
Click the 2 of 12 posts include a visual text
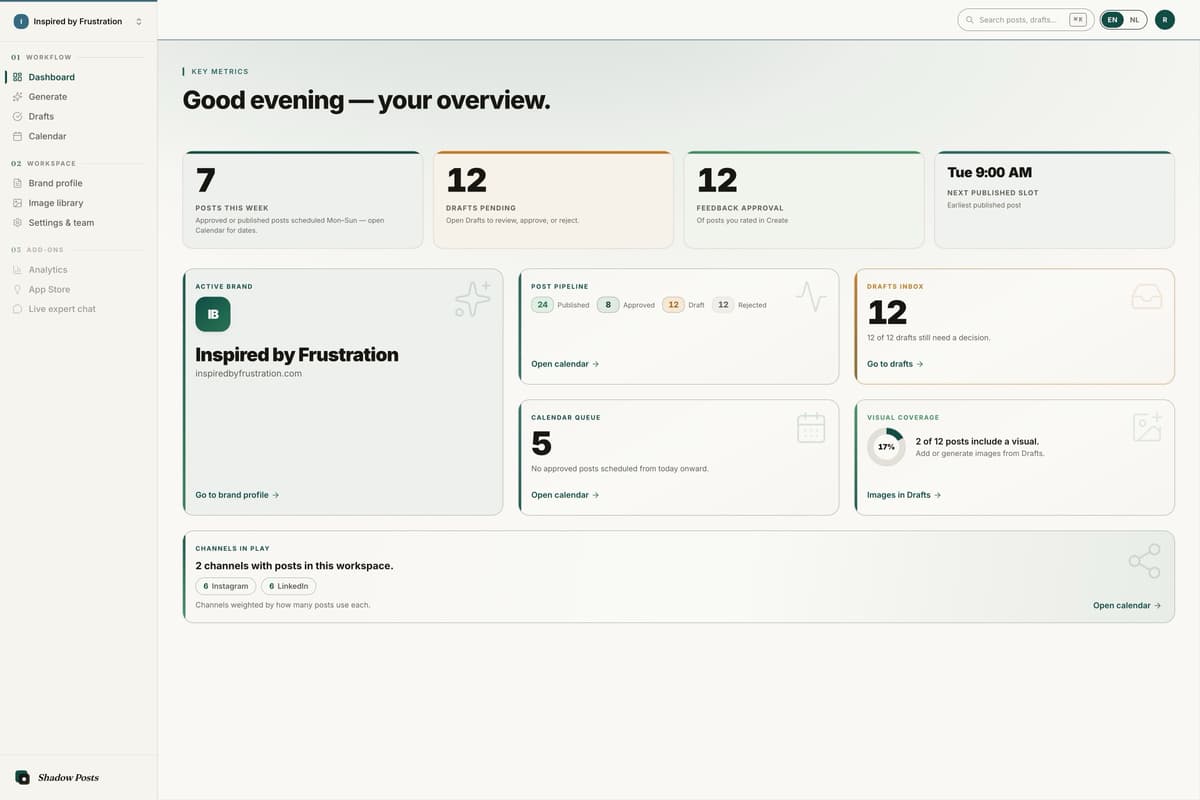pyautogui.click(x=977, y=441)
